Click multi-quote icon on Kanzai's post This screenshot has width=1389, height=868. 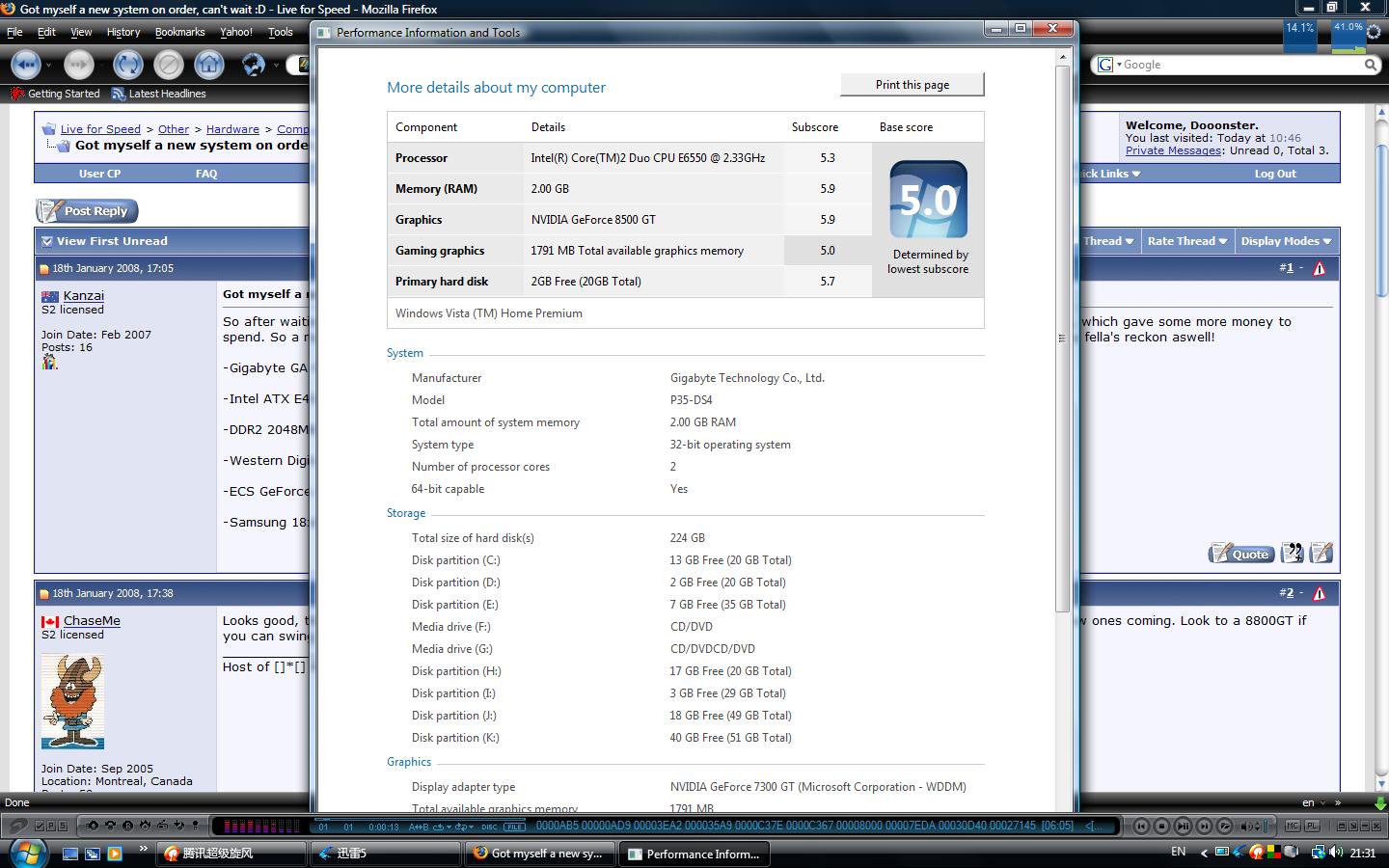point(1293,554)
